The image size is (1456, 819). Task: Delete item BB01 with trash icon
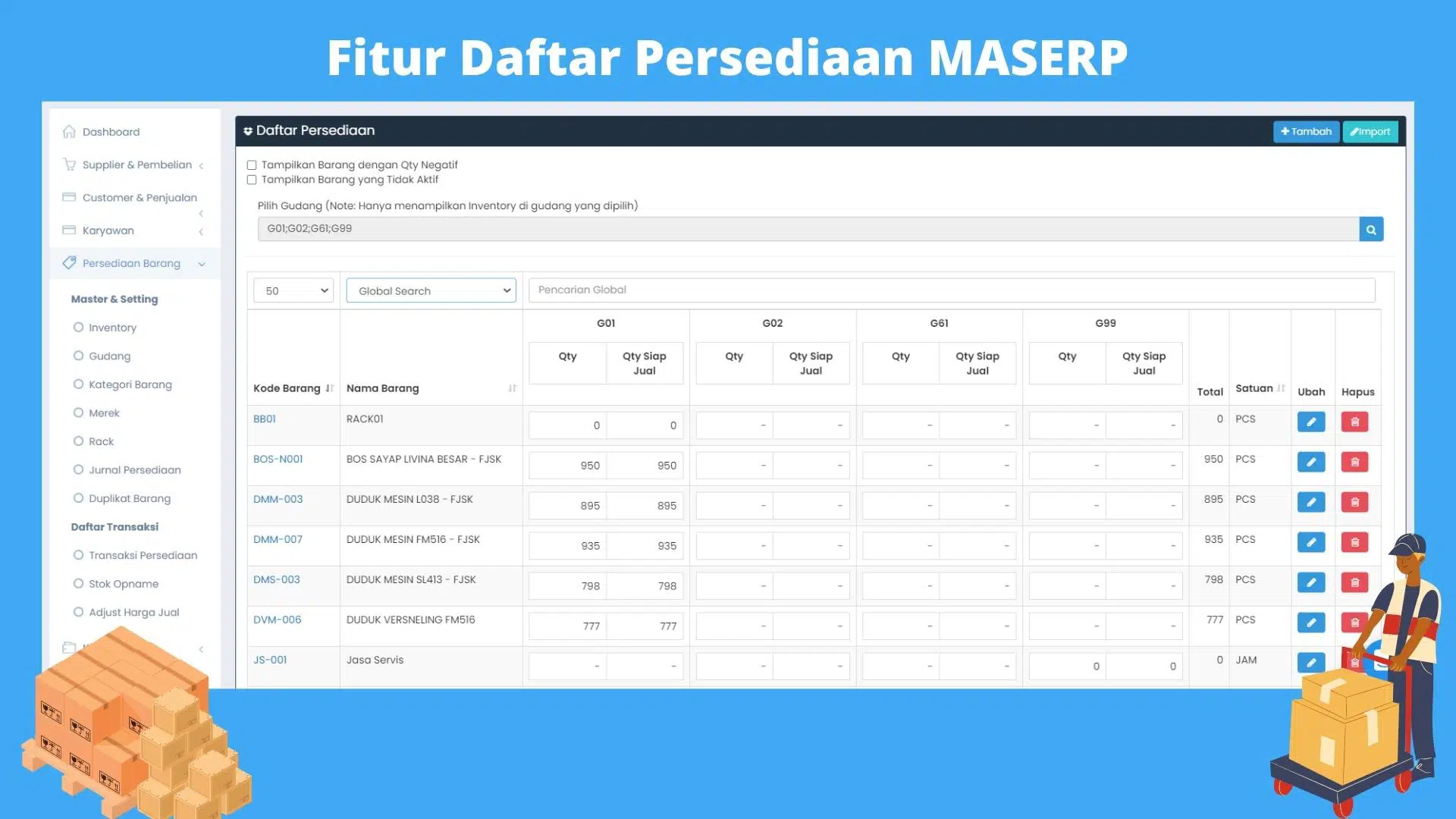[1354, 422]
